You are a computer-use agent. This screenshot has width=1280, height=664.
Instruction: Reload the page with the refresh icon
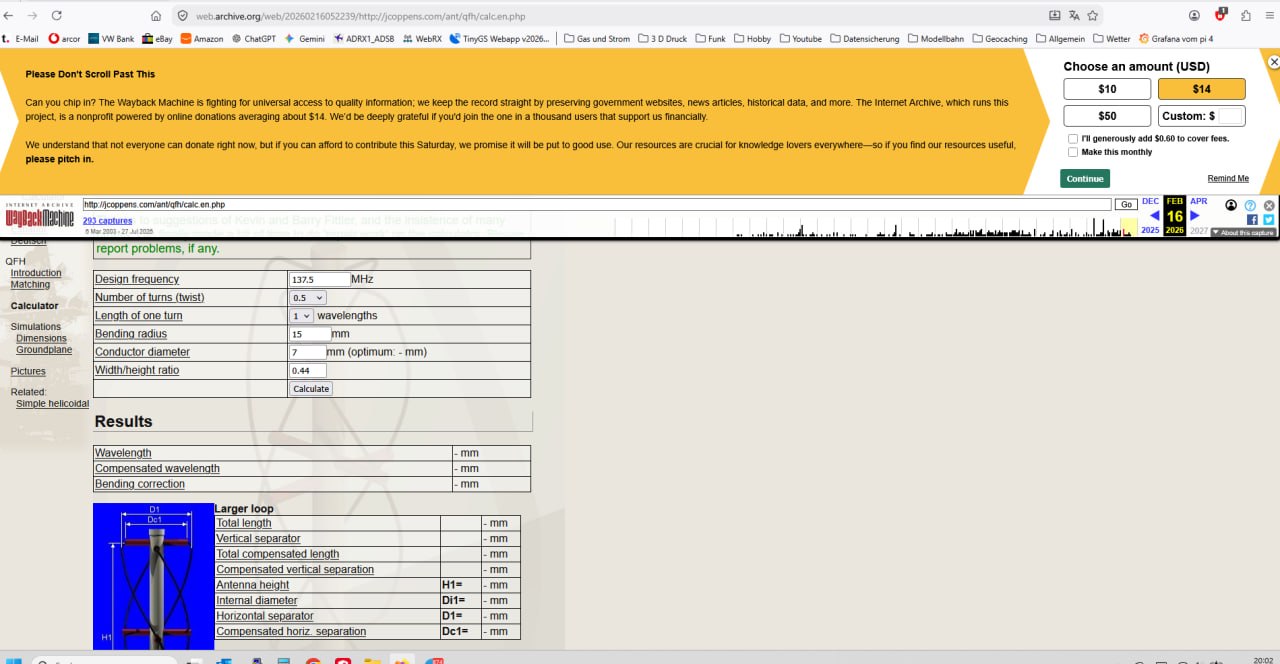[56, 16]
